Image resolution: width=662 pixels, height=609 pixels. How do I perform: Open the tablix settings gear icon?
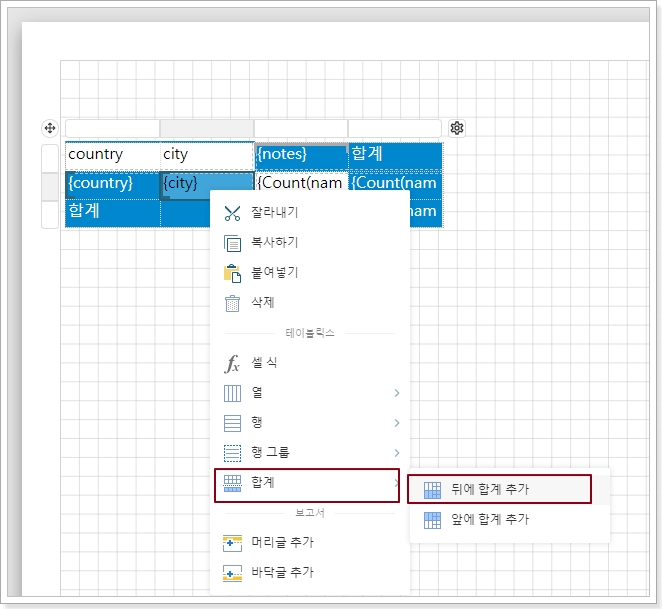[457, 128]
